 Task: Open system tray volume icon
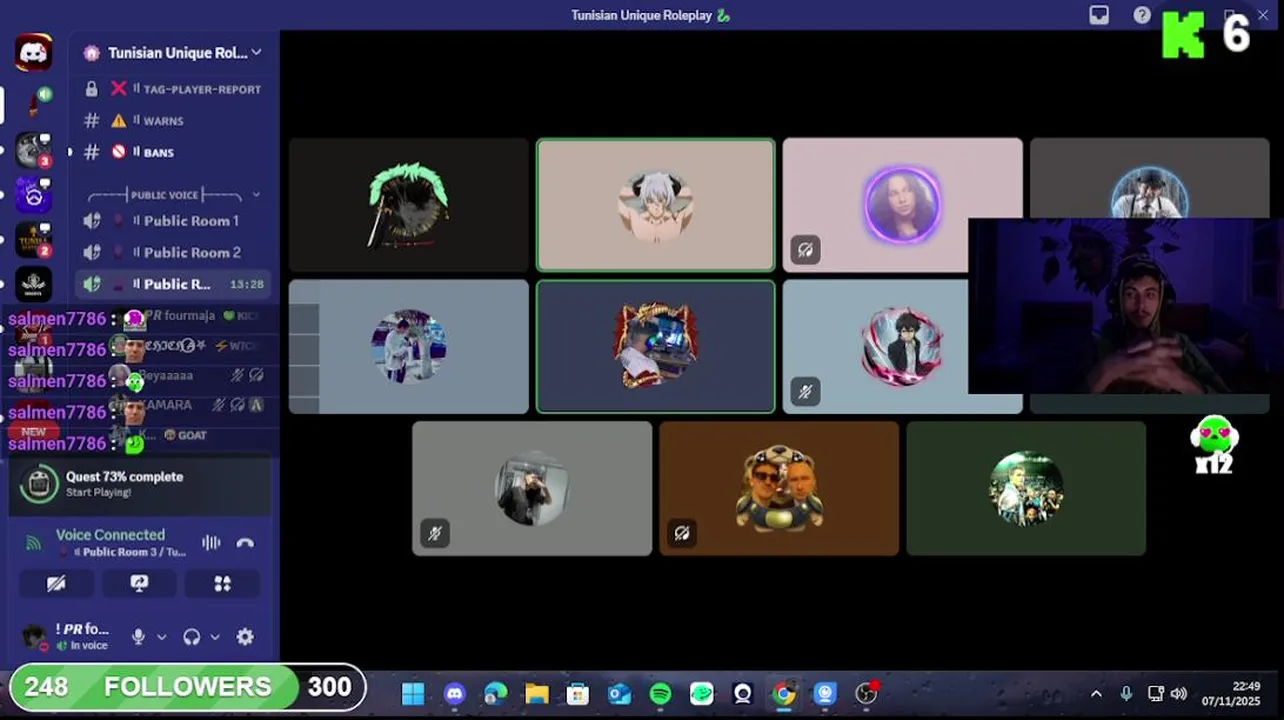coord(1179,694)
